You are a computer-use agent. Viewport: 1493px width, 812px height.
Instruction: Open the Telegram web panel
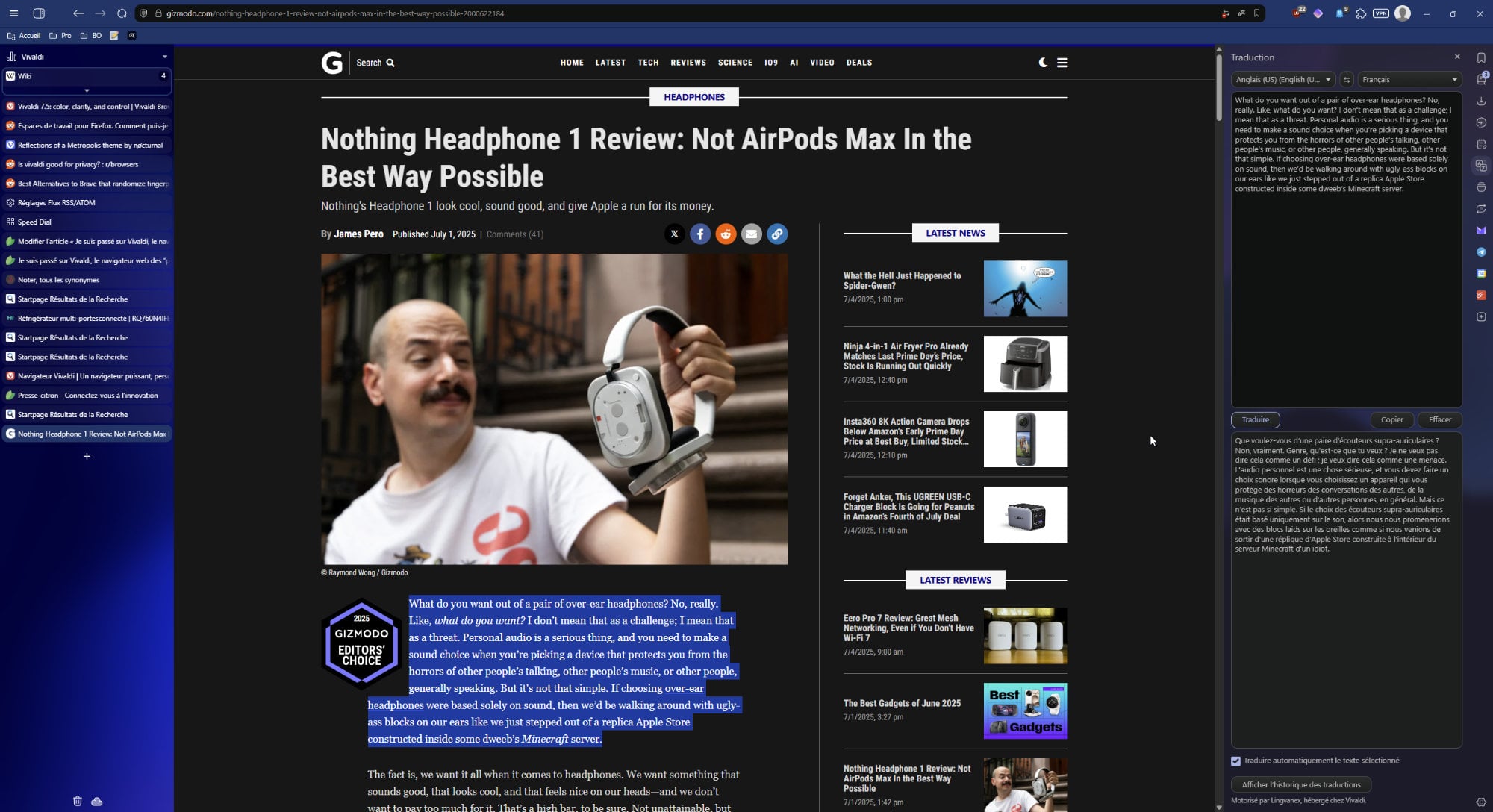1481,252
